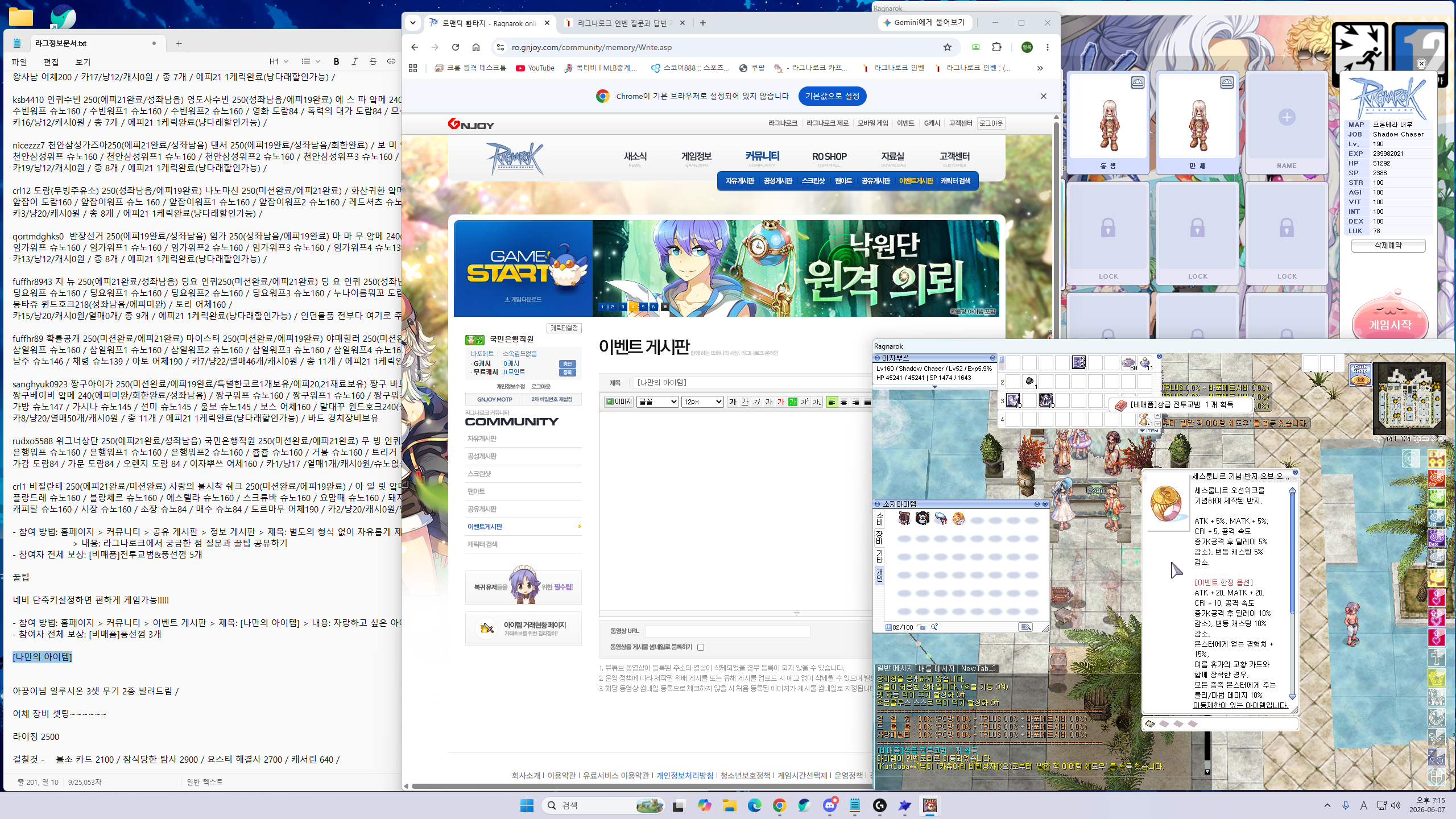The image size is (1456, 819).
Task: Click 캐릭터설정 button
Action: click(564, 328)
